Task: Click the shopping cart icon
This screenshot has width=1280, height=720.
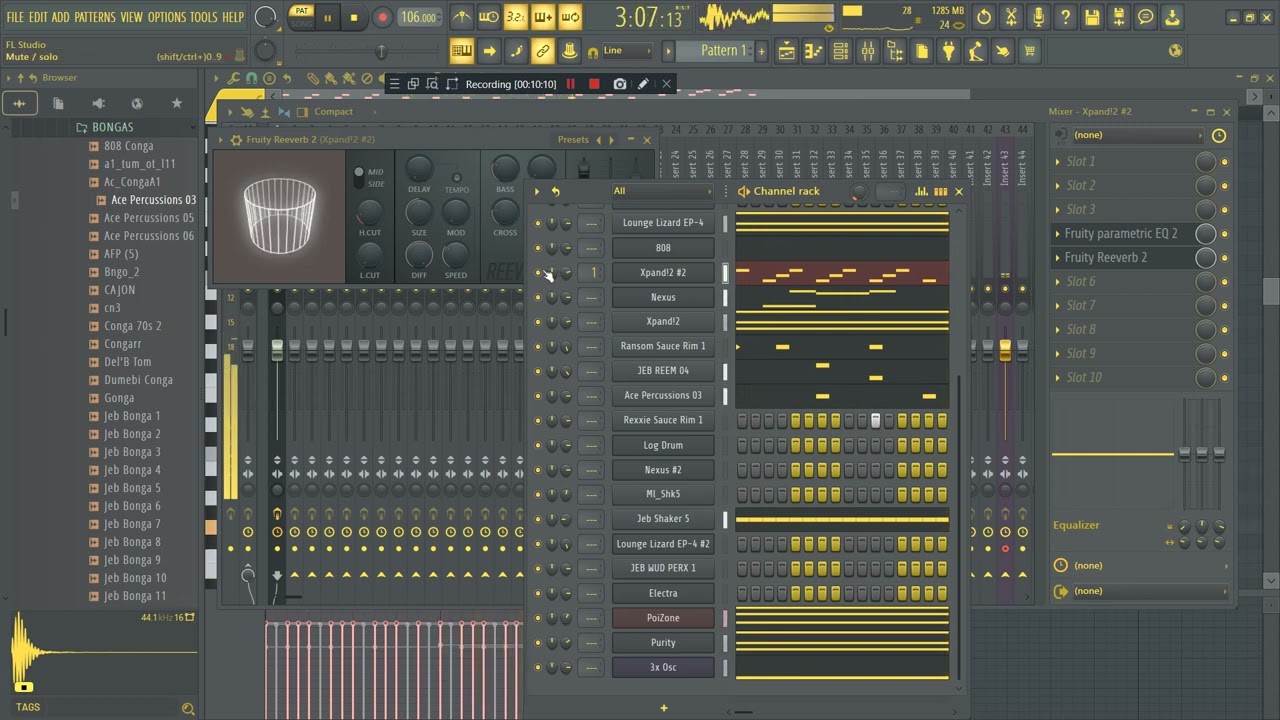Action: 1029,51
